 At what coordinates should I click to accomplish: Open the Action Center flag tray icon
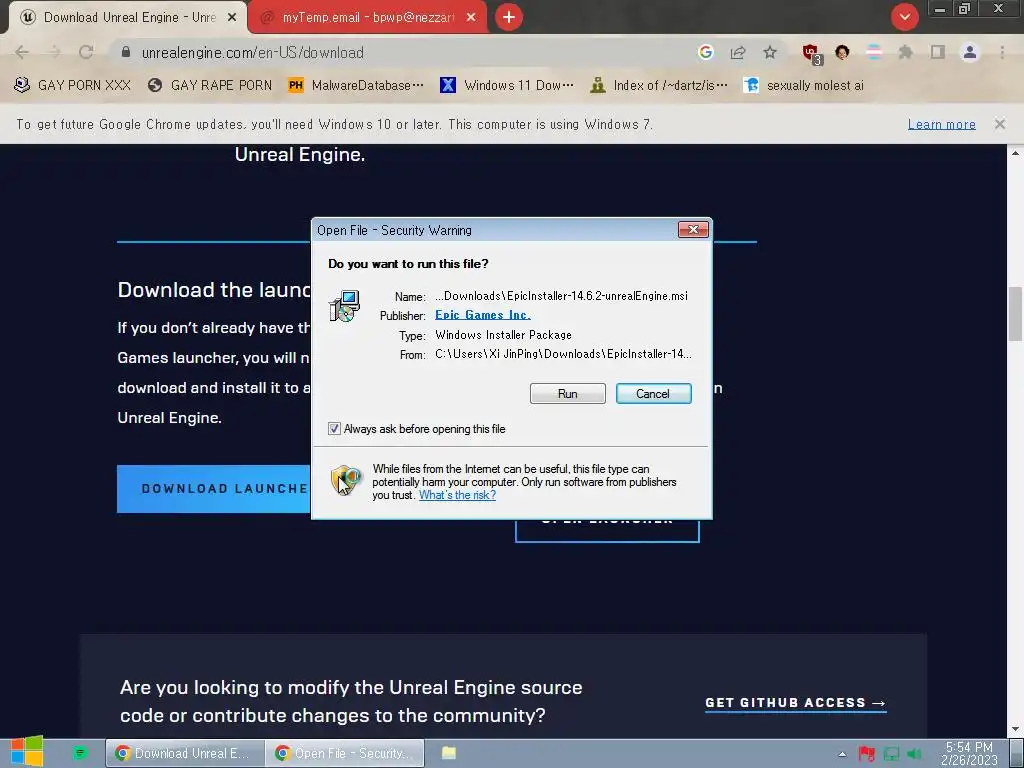coord(866,754)
